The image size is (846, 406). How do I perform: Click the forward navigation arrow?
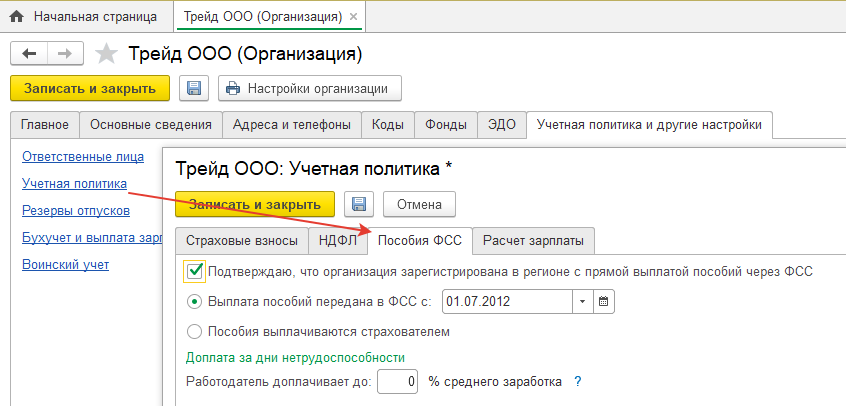tap(64, 53)
